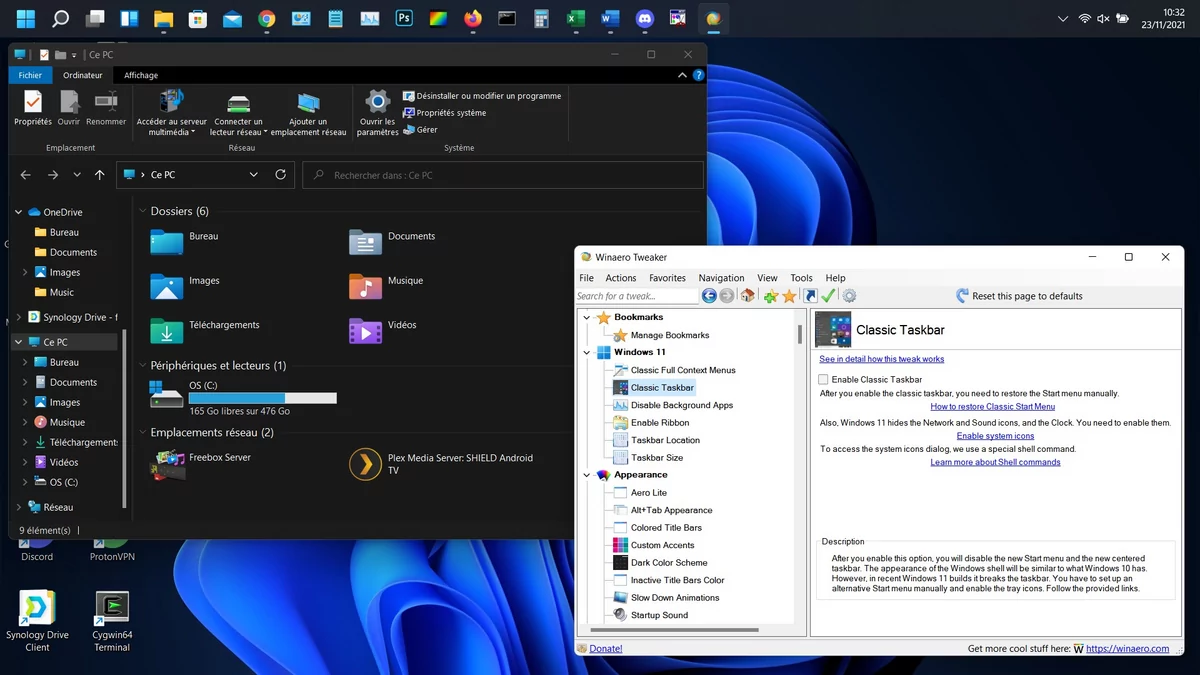Click Propriétés système in the ribbon

pos(445,113)
